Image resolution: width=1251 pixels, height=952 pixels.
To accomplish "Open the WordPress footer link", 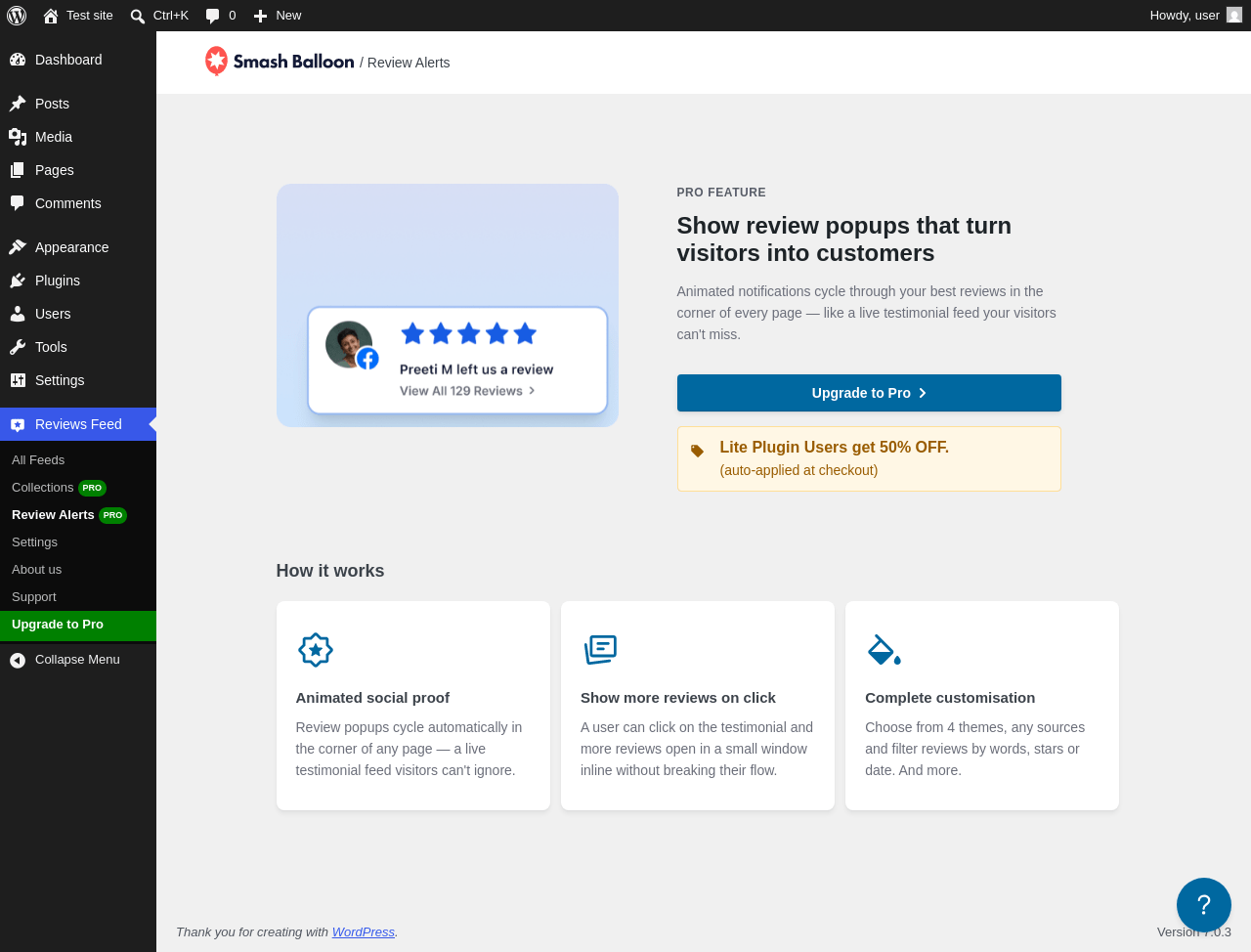I will pos(364,932).
